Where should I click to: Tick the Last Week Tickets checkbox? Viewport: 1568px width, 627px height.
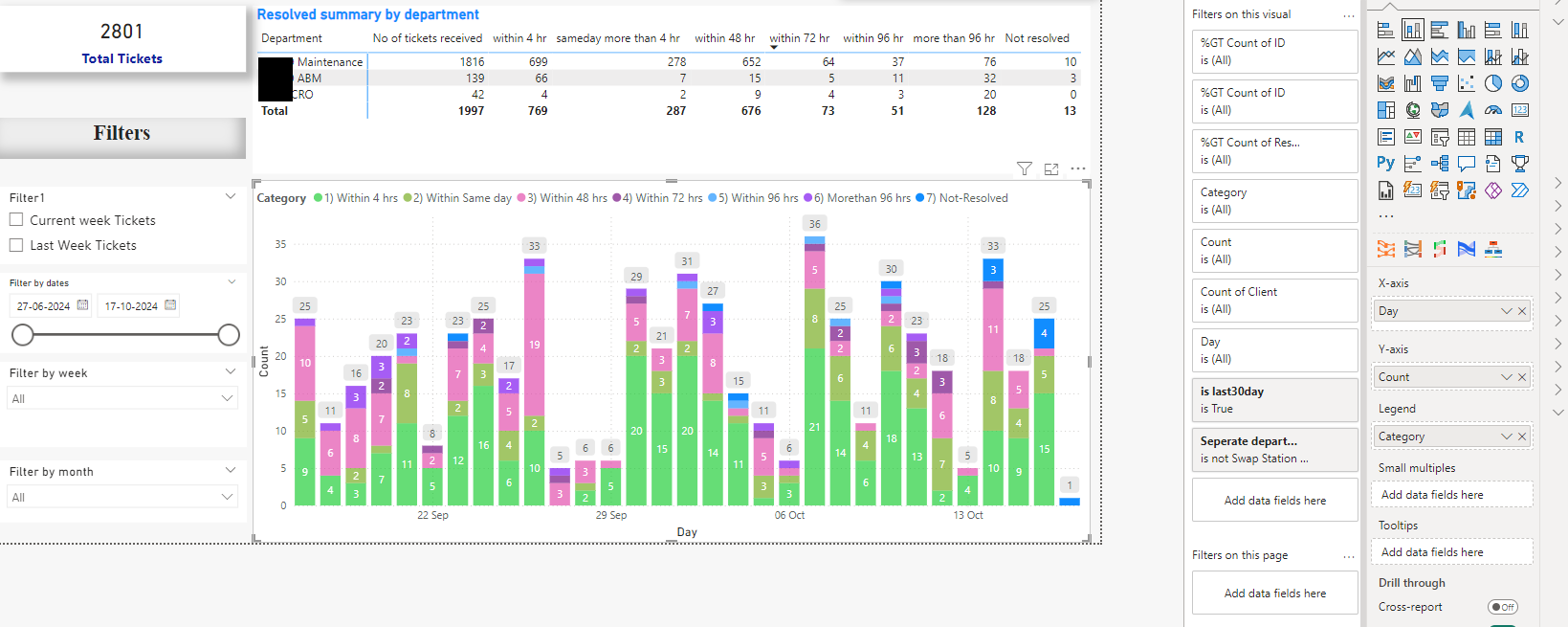[16, 244]
